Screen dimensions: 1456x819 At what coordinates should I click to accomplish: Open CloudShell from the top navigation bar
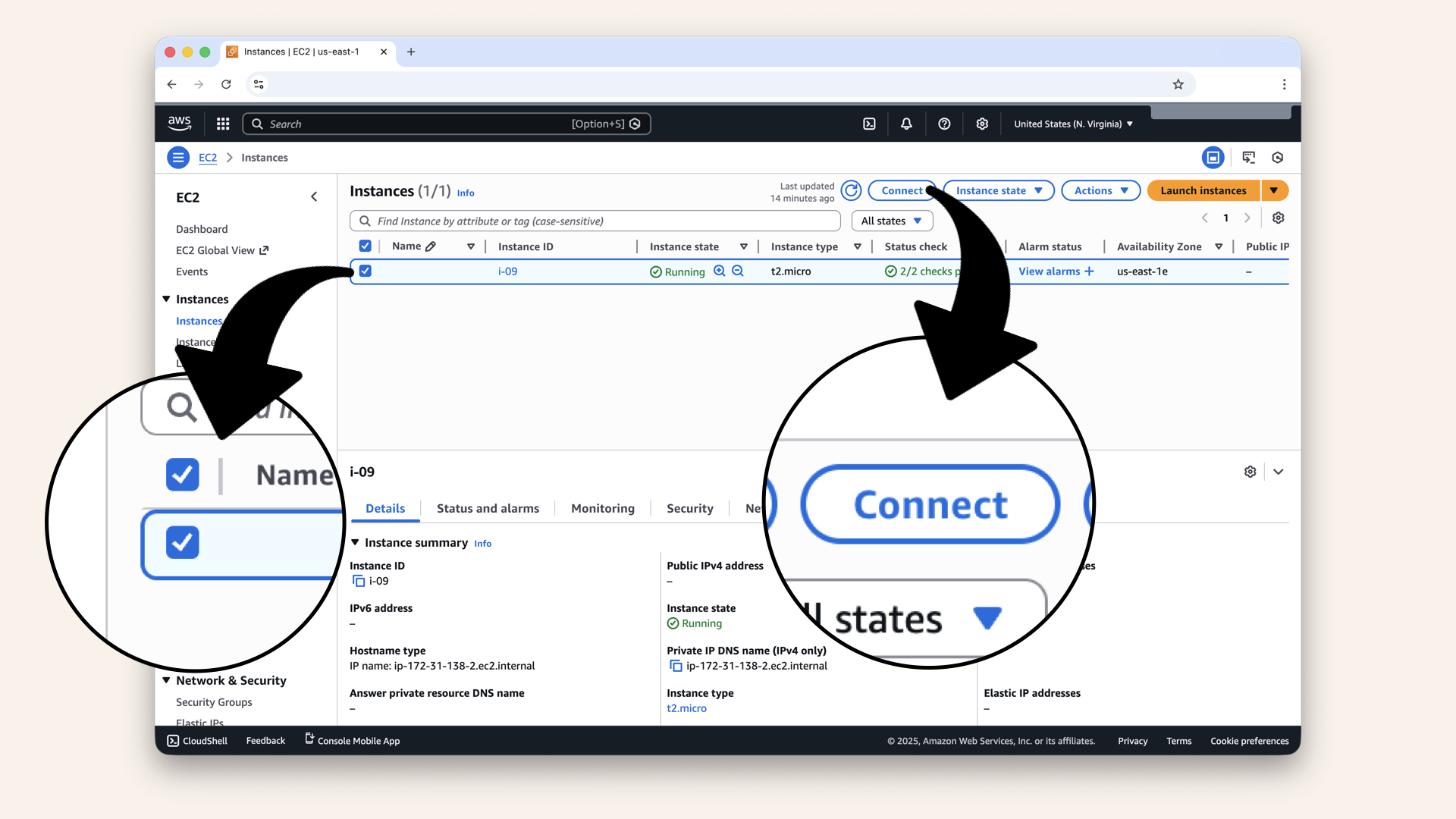(x=870, y=124)
